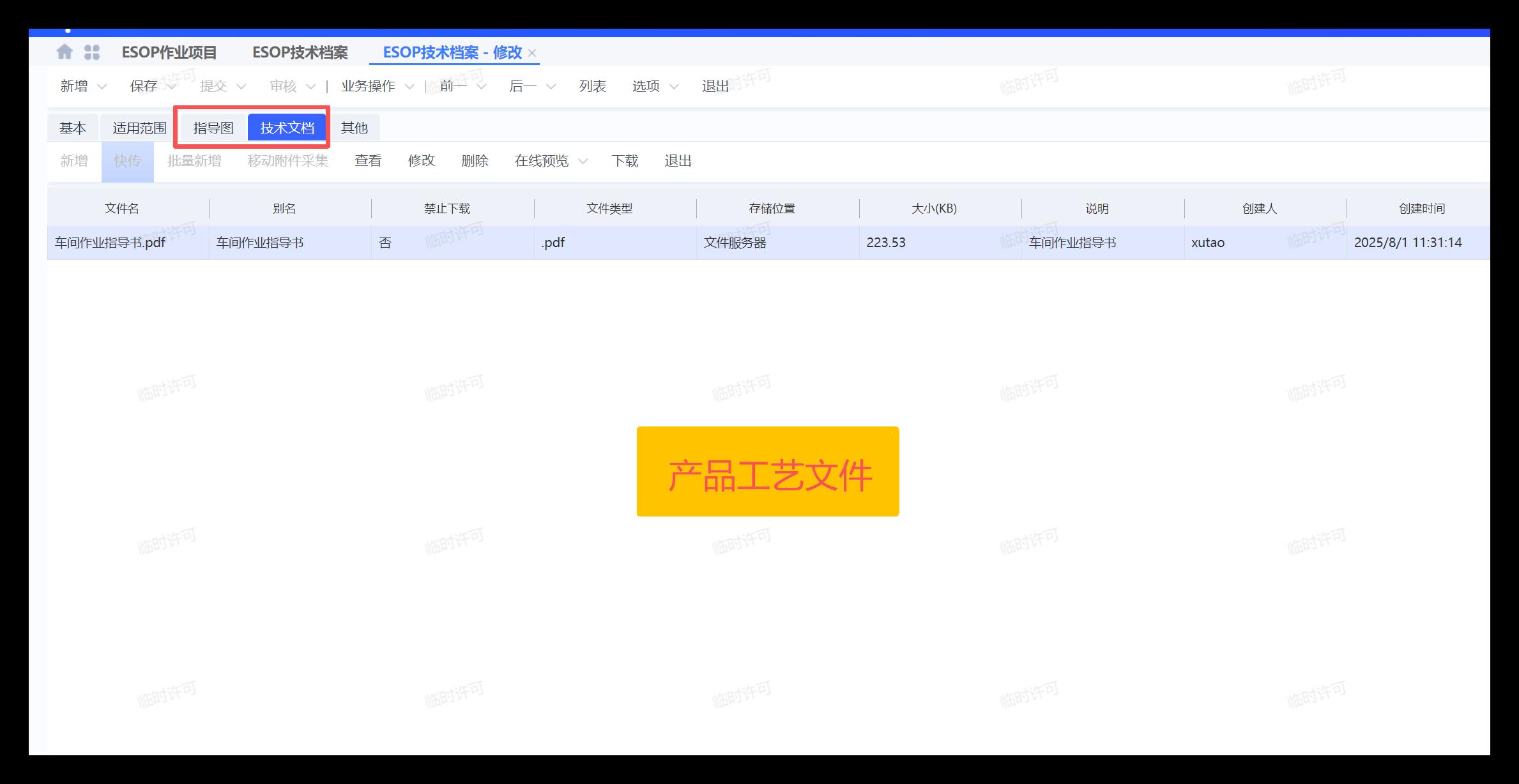
Task: Expand the 在线预览 dropdown arrow
Action: point(583,162)
